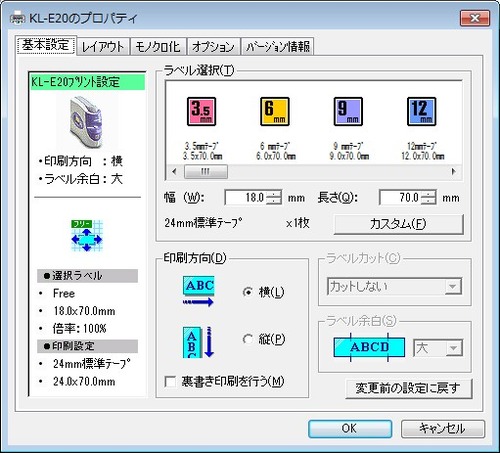Click the 印刷方向 : 横 summary line
Viewport: 500px width, 453px height.
pyautogui.click(x=81, y=161)
